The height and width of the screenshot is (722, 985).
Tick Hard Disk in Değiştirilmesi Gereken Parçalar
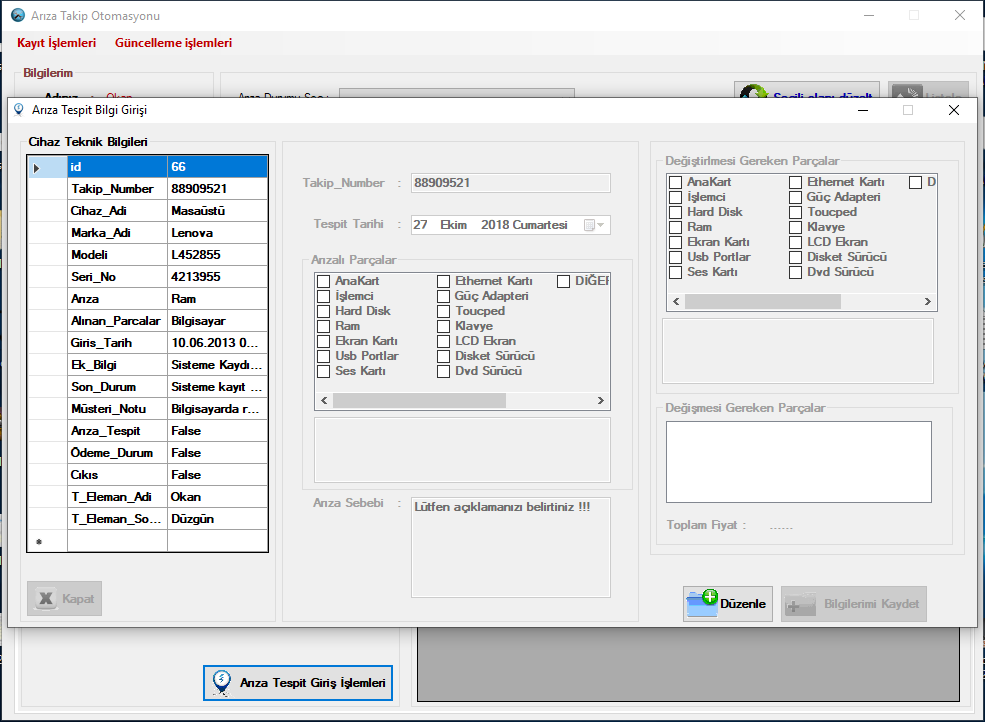[675, 212]
